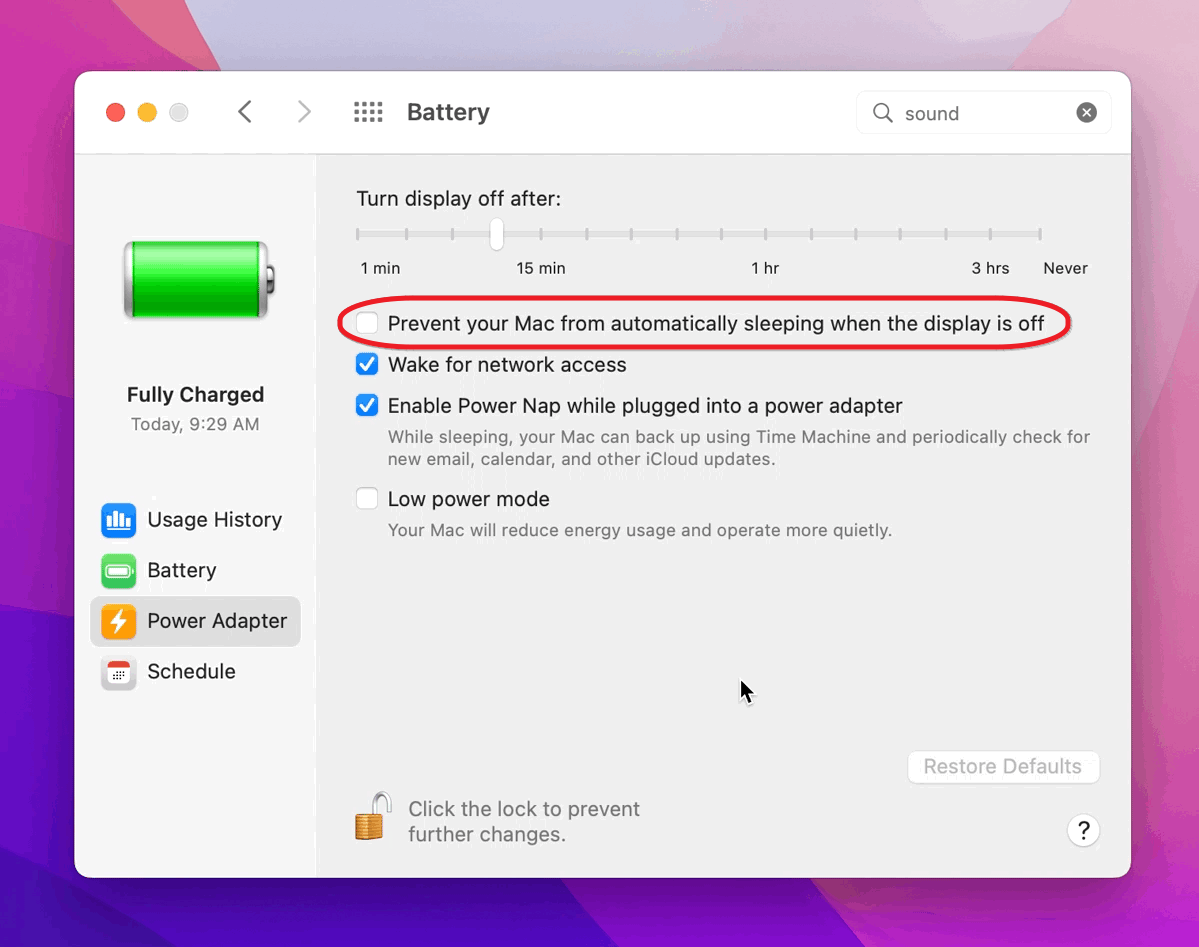
Task: Click the Power Adapter lightning bolt icon
Action: coord(118,621)
